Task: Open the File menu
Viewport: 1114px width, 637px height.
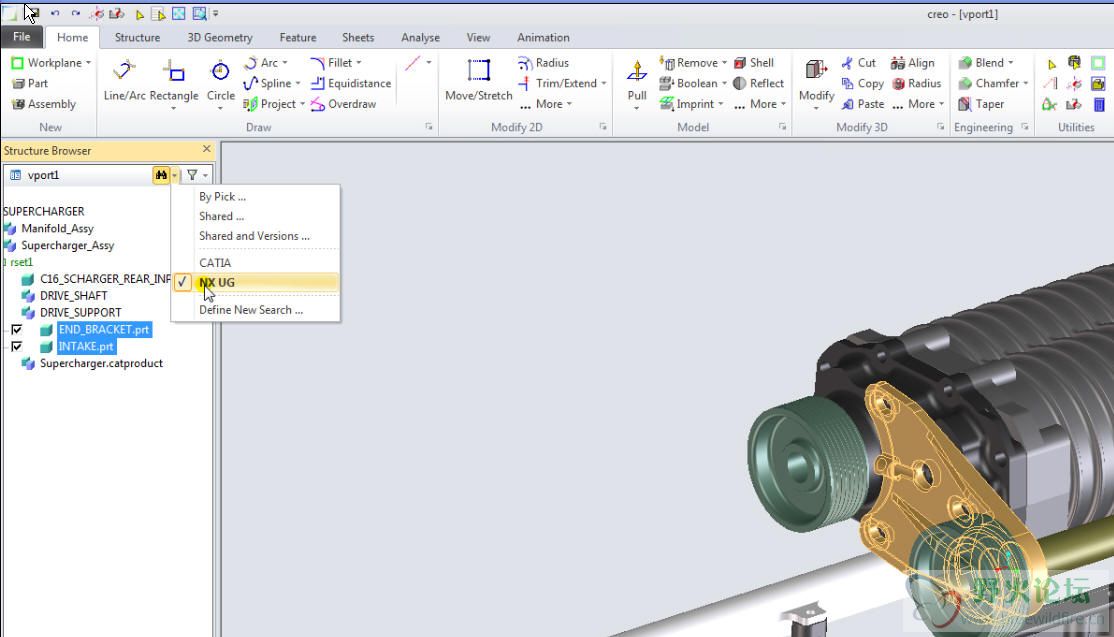Action: point(21,37)
